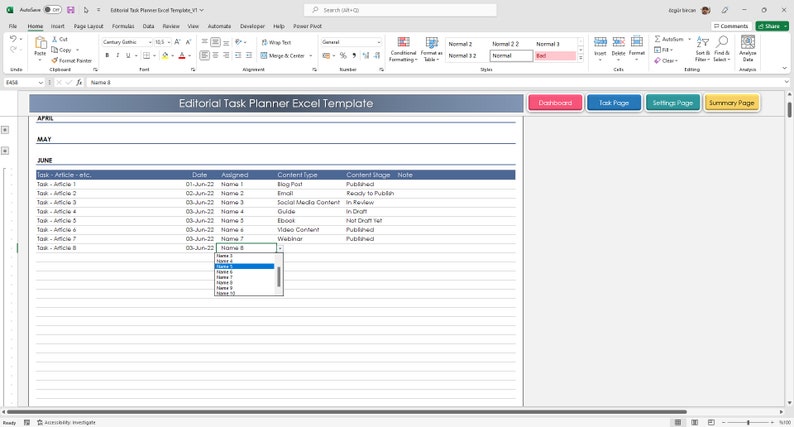
Task: Click the Conditional Formatting icon
Action: 404,43
